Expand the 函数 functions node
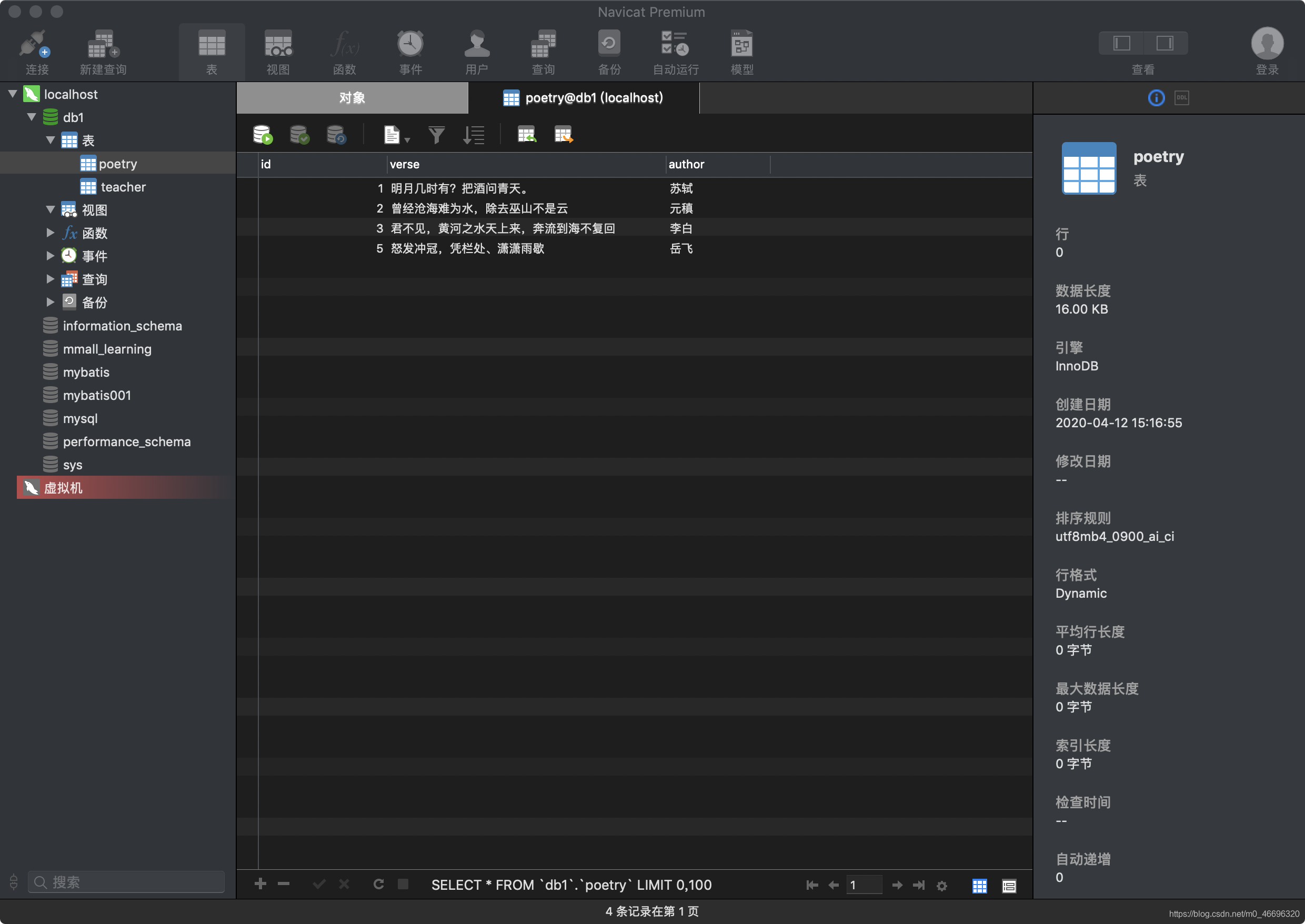This screenshot has height=924, width=1305. 50,233
